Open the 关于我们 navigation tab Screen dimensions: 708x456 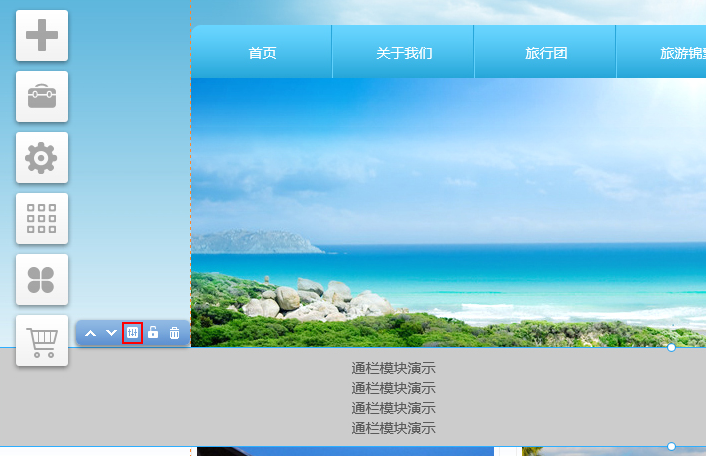pos(404,53)
